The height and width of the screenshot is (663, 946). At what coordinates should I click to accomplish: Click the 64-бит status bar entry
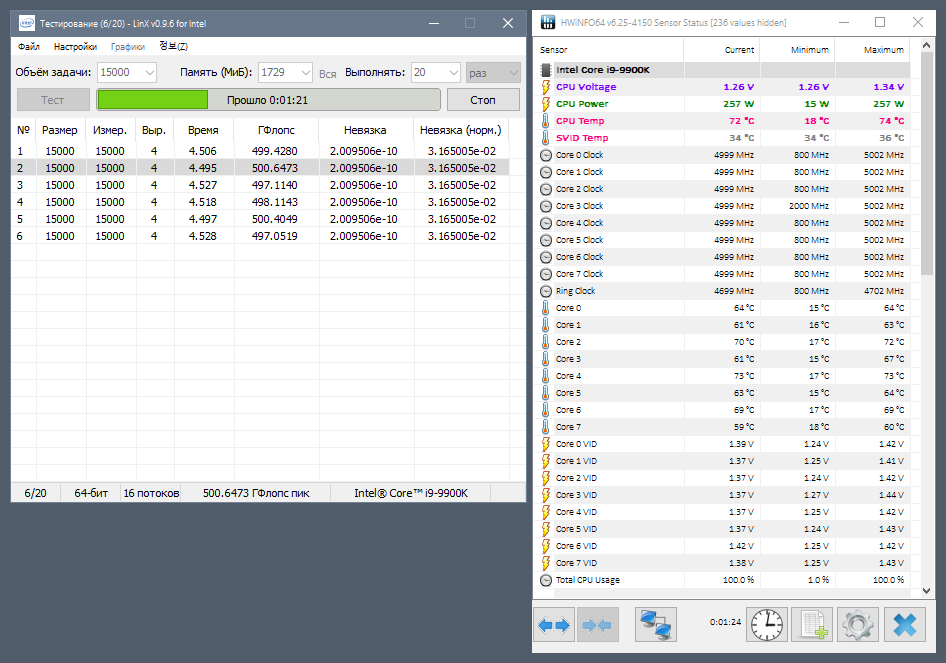coord(91,493)
